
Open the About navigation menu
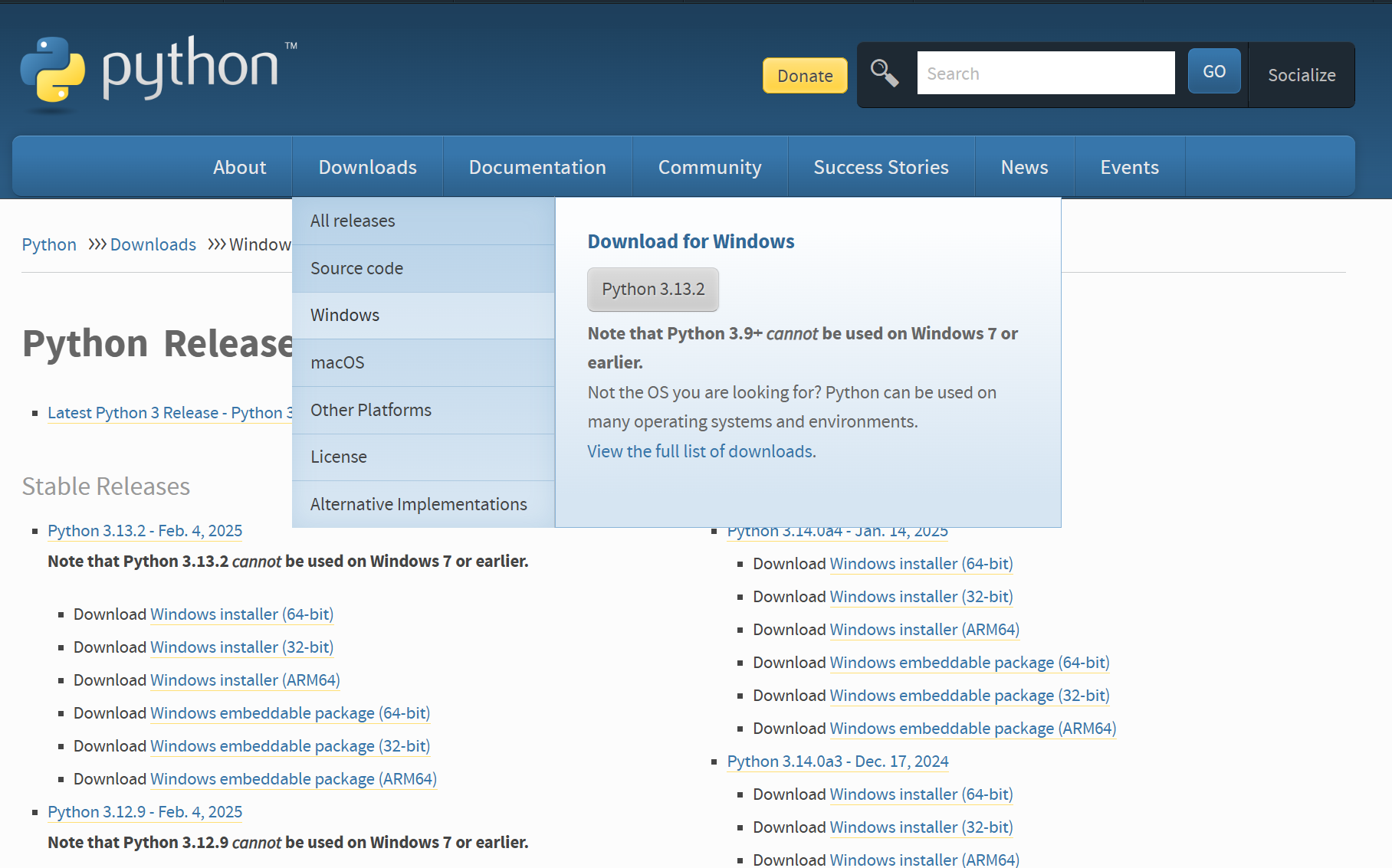coord(240,167)
